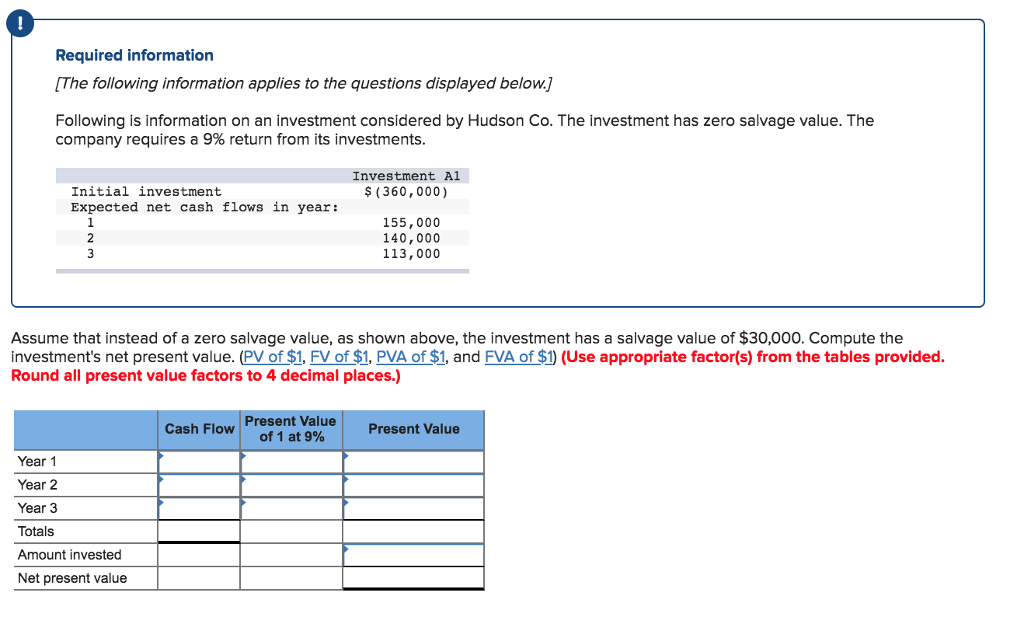Click Year 1 Cash Flow input field
The image size is (1024, 617).
[198, 461]
